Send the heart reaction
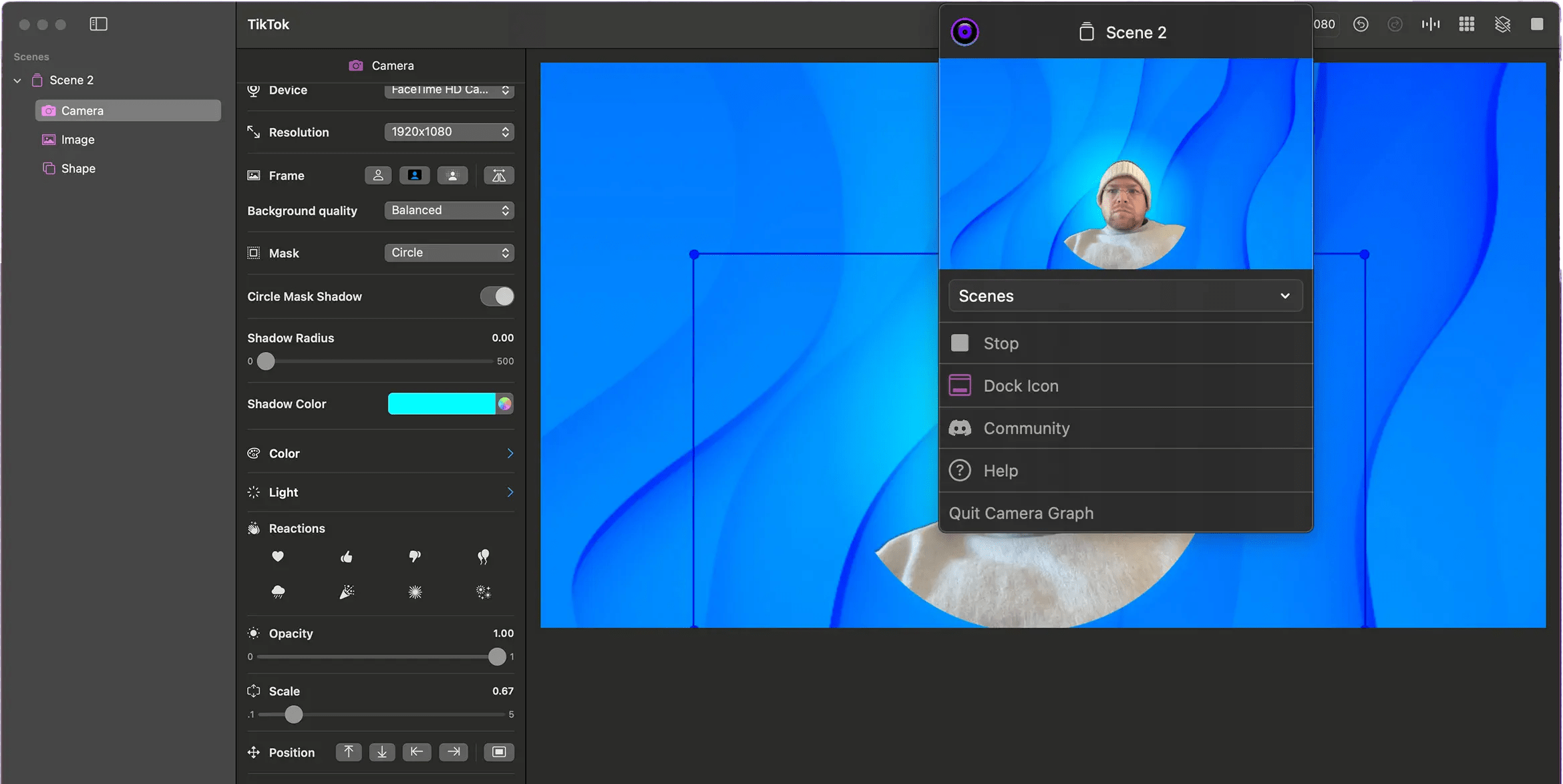This screenshot has width=1563, height=784. click(x=278, y=556)
